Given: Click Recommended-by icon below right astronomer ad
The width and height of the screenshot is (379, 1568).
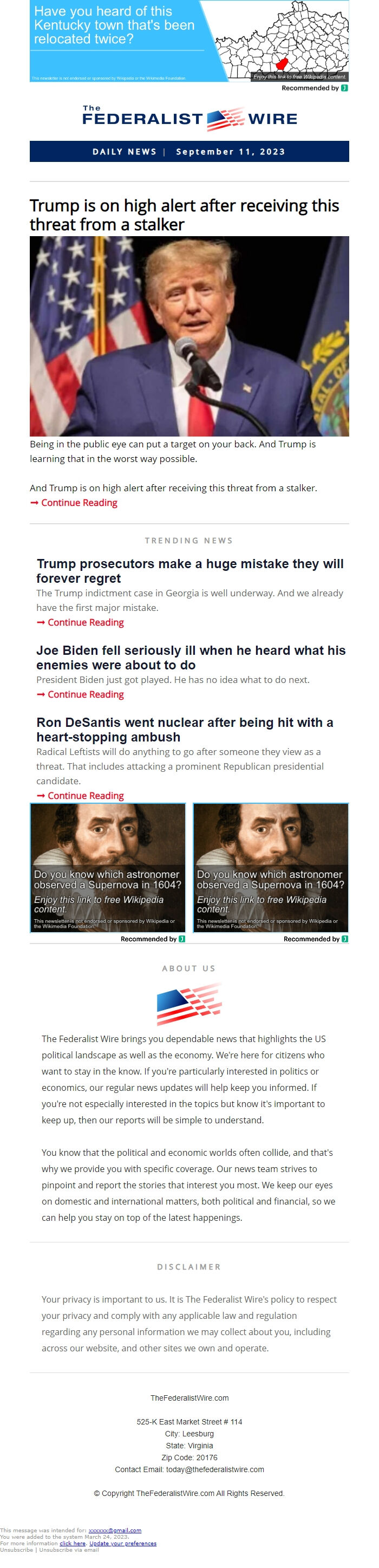Looking at the screenshot, I should tap(345, 939).
